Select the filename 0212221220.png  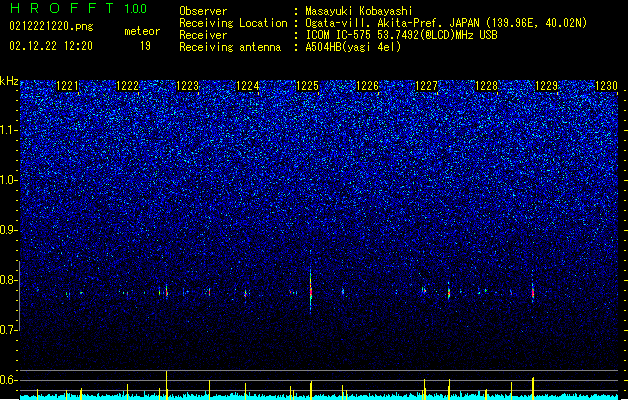tap(51, 27)
